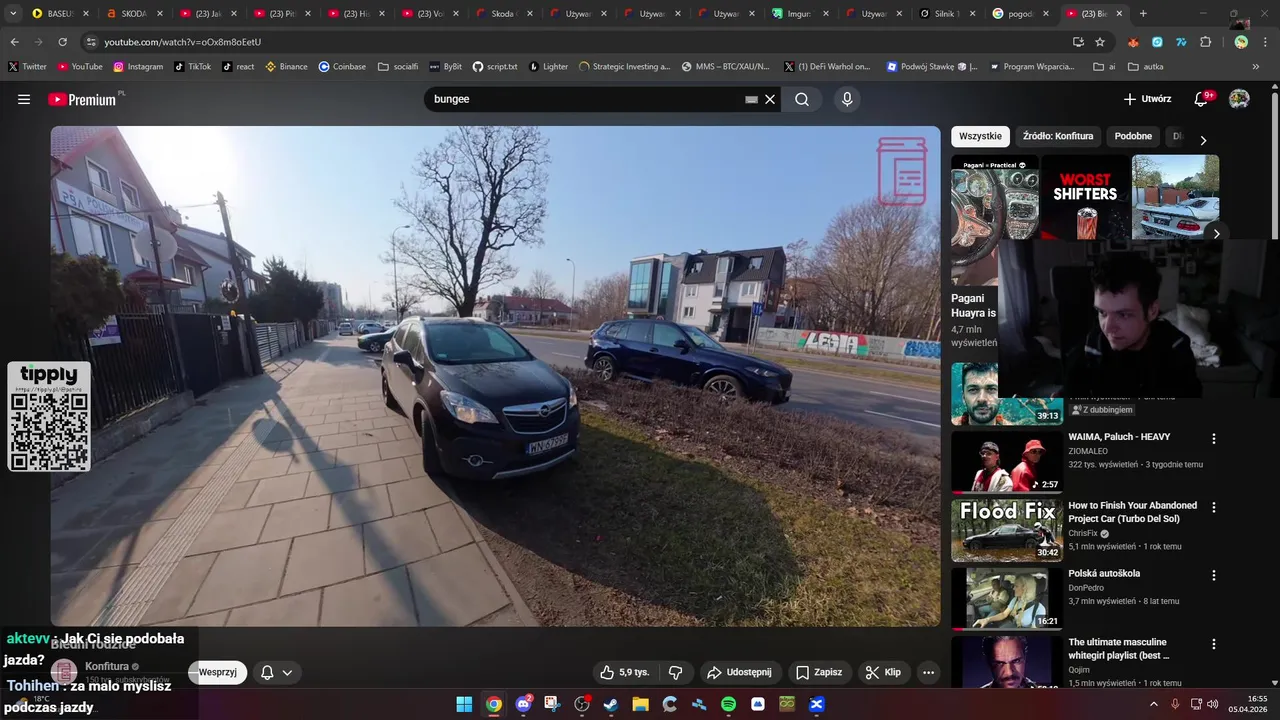Open more actions three-dot menu under video
The image size is (1280, 720).
click(928, 672)
